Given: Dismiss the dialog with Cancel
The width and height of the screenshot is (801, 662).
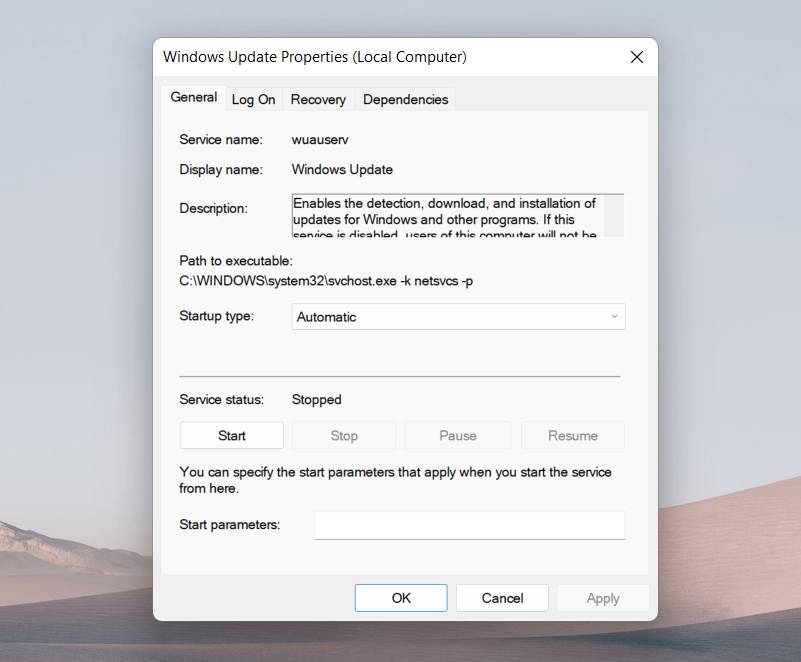Looking at the screenshot, I should 502,597.
